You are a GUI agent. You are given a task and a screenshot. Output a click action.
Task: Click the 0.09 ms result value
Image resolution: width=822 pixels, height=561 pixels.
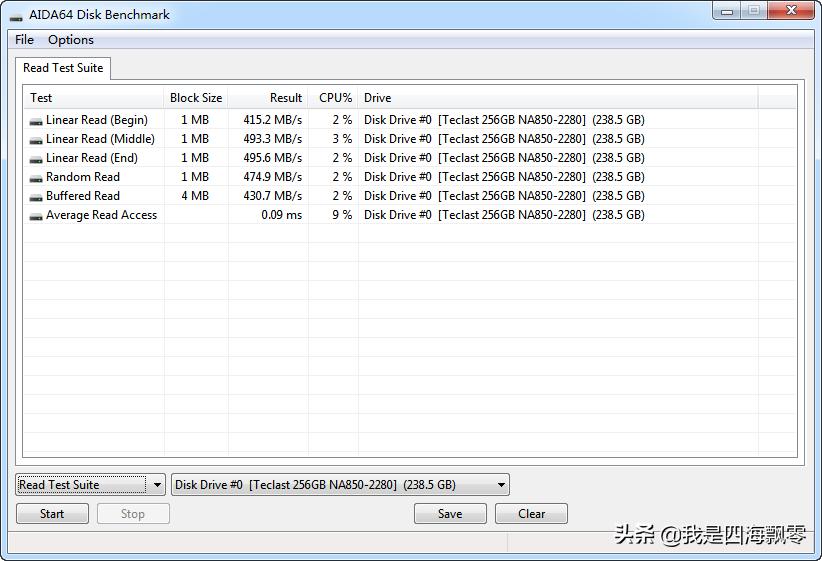point(282,215)
